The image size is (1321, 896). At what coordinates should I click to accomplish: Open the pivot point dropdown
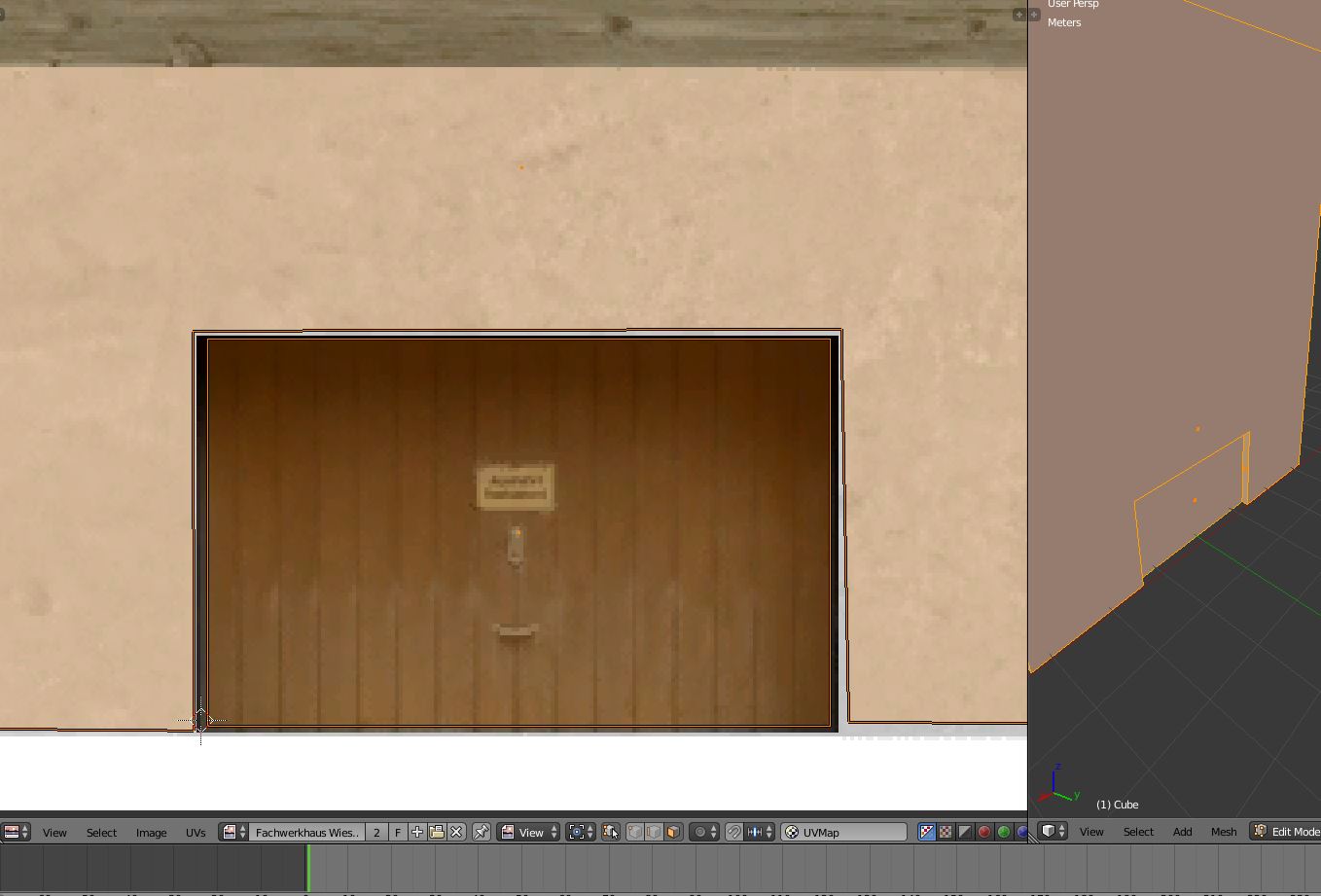tap(581, 832)
